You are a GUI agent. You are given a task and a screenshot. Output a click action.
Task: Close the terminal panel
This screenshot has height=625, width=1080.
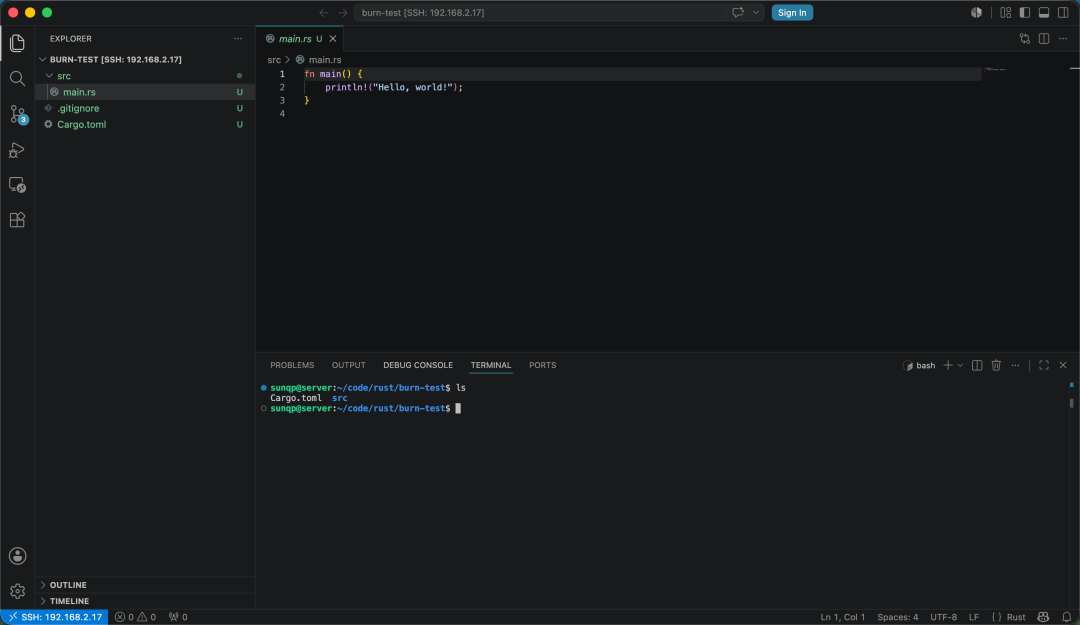click(x=1063, y=365)
